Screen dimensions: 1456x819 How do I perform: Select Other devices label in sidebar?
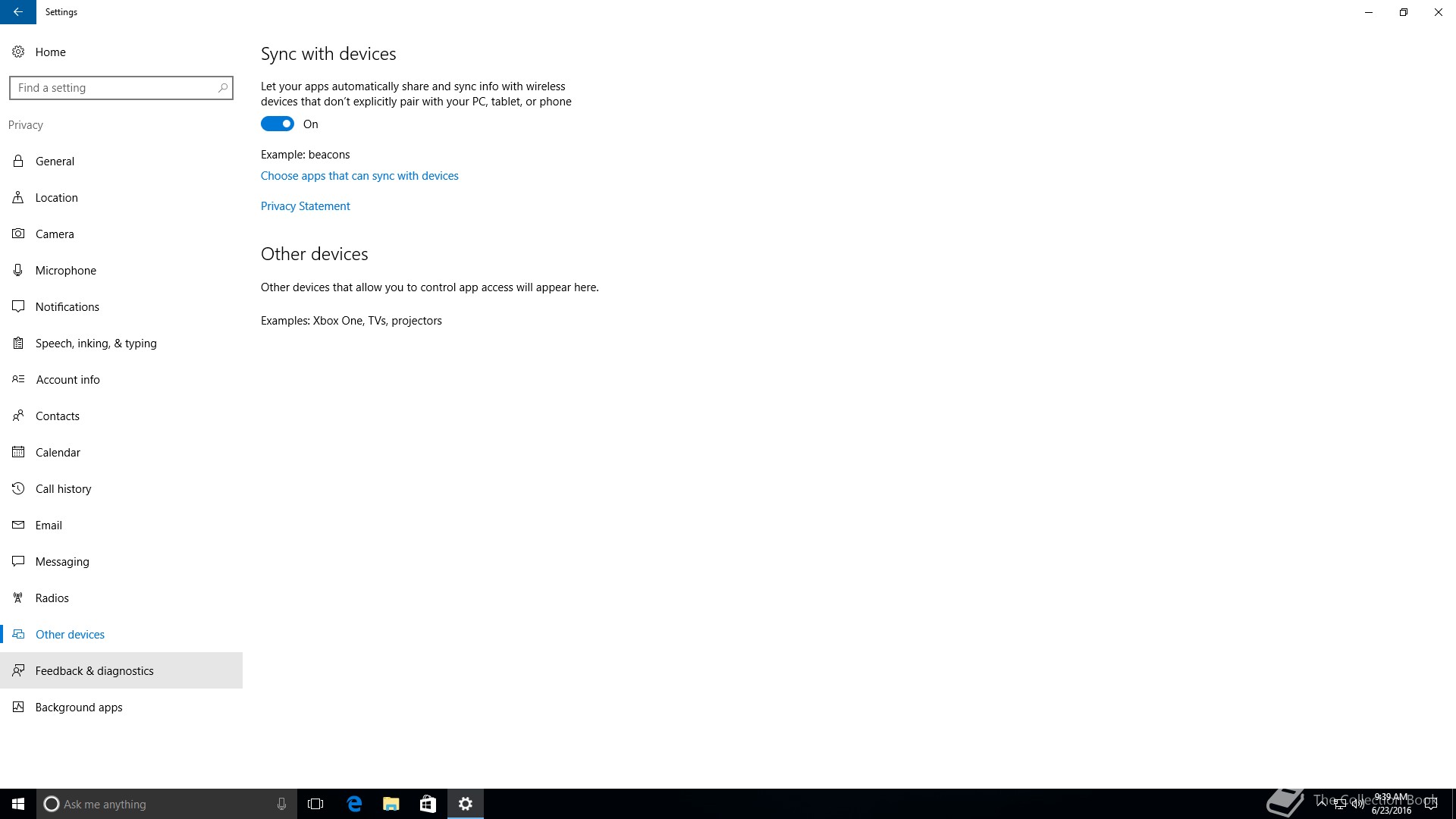tap(70, 635)
